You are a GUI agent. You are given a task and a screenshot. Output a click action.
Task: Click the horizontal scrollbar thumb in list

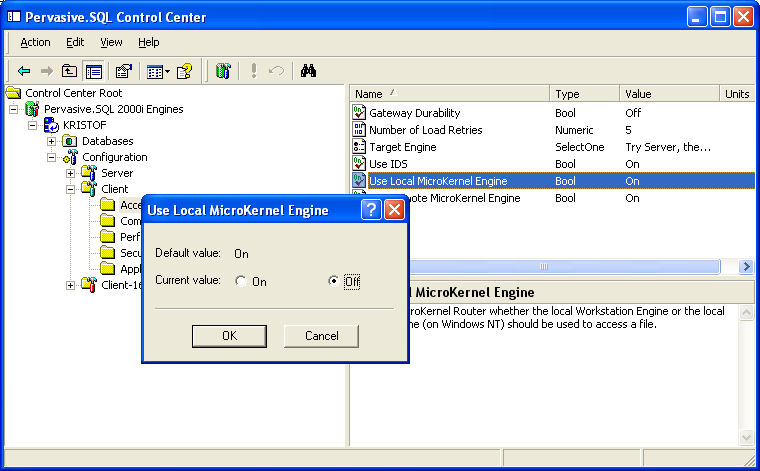click(x=565, y=267)
